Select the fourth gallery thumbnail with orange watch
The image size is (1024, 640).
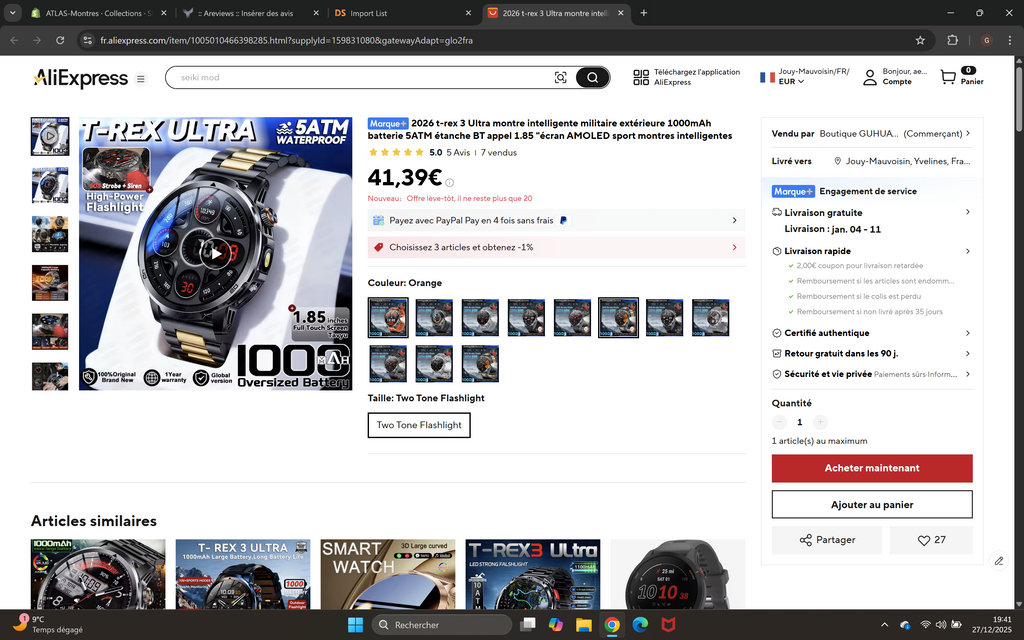point(50,283)
